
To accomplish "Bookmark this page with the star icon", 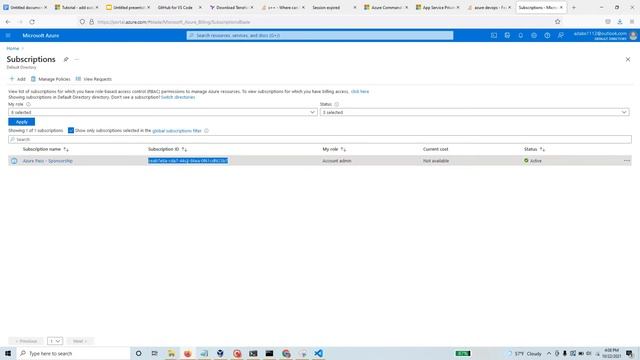I will click(x=558, y=22).
